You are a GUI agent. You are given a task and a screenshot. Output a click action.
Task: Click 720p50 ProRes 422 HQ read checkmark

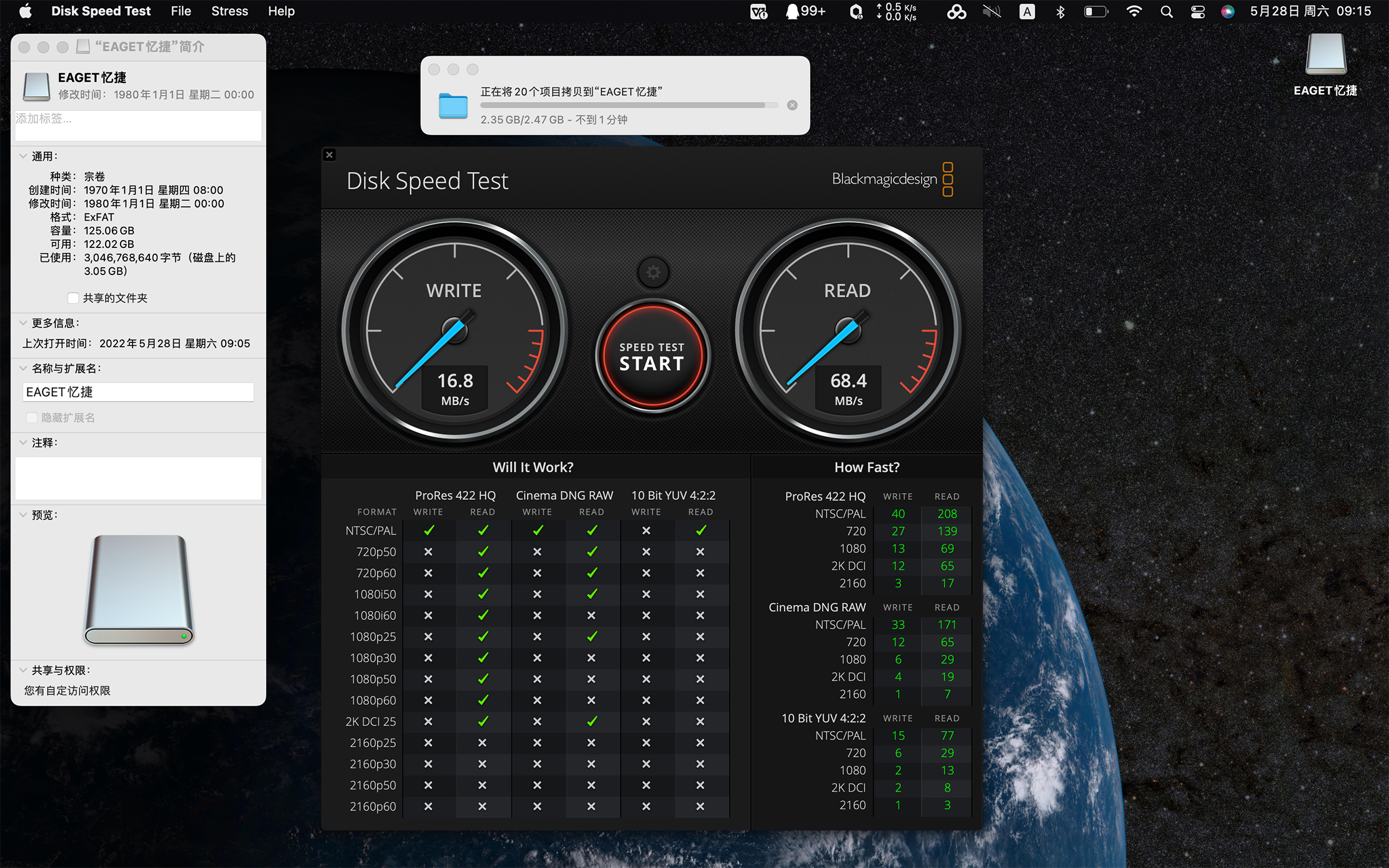click(x=483, y=552)
